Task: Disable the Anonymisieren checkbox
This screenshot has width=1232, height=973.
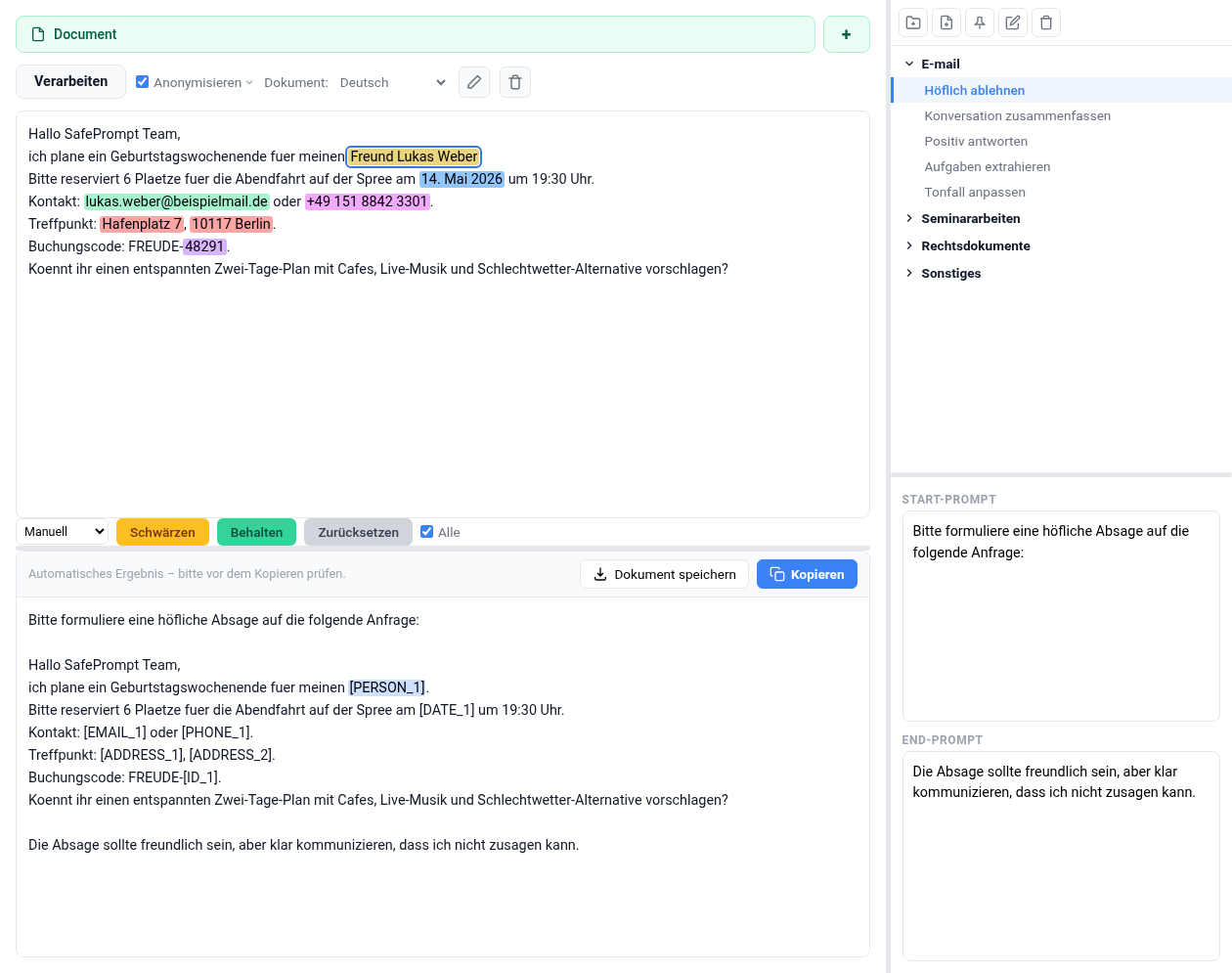Action: [x=142, y=82]
